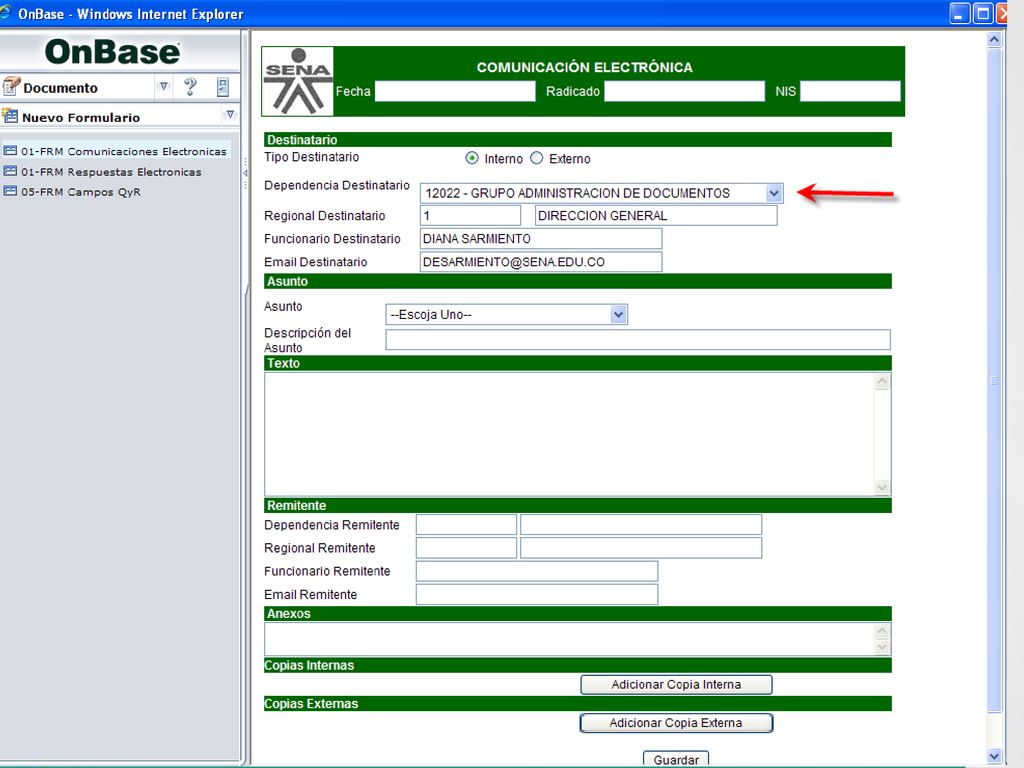Click the Nuevo Formulario icon

click(10, 116)
